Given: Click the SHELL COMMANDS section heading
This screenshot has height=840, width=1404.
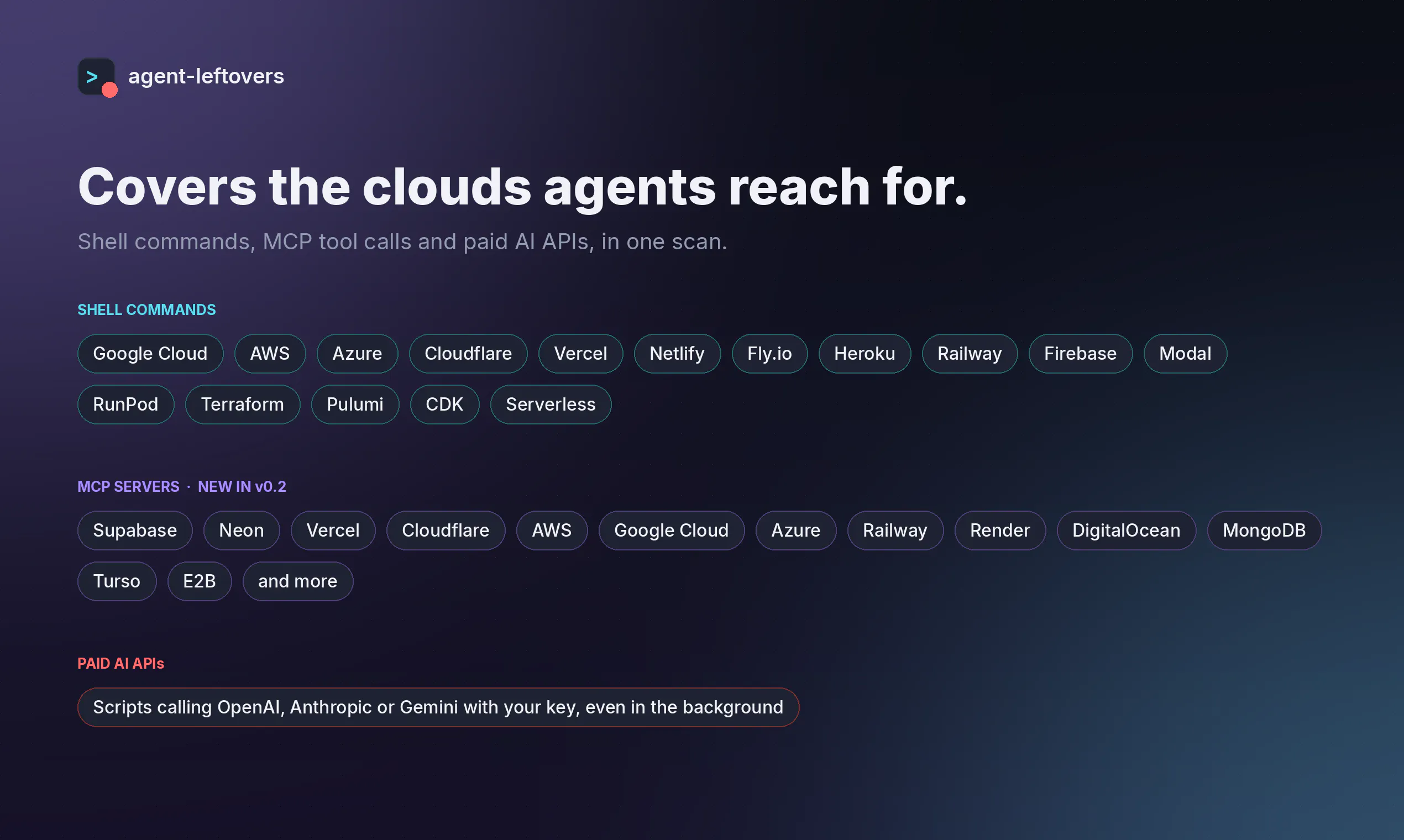Looking at the screenshot, I should pyautogui.click(x=146, y=310).
